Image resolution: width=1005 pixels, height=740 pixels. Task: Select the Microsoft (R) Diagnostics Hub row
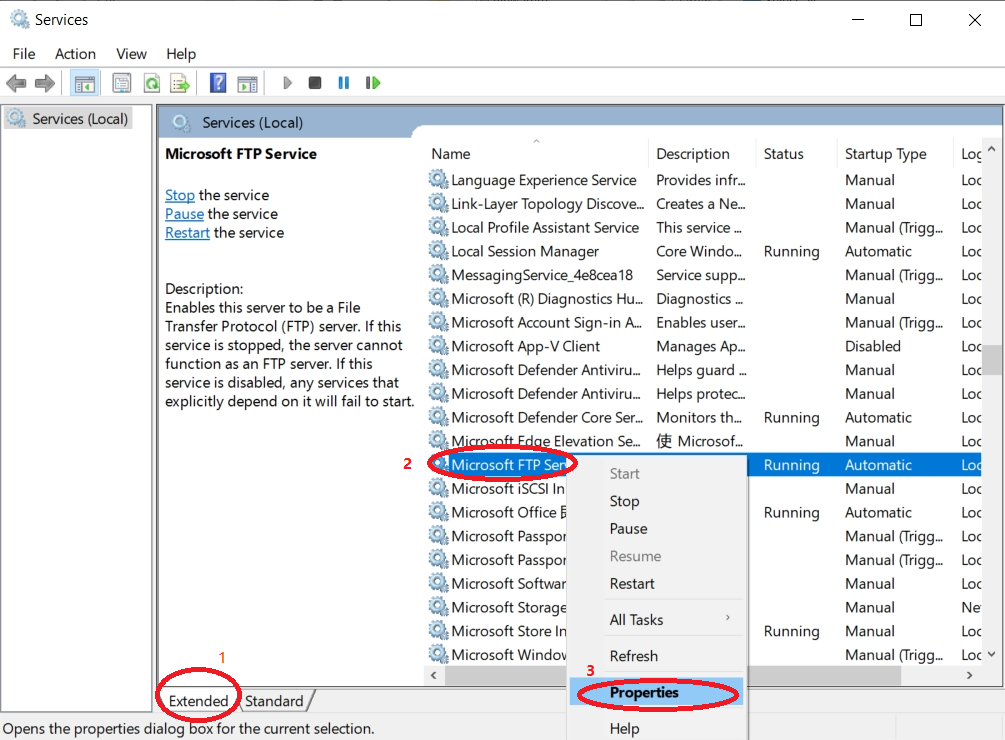704,298
